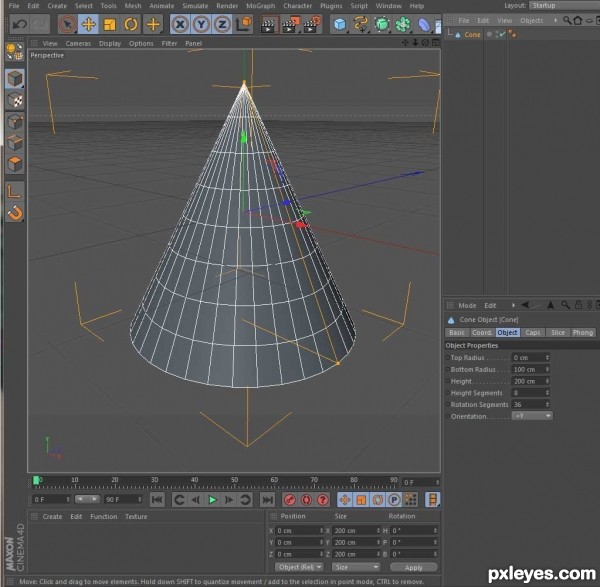Select the Cone object in Object Manager
This screenshot has height=587, width=600.
(x=472, y=34)
